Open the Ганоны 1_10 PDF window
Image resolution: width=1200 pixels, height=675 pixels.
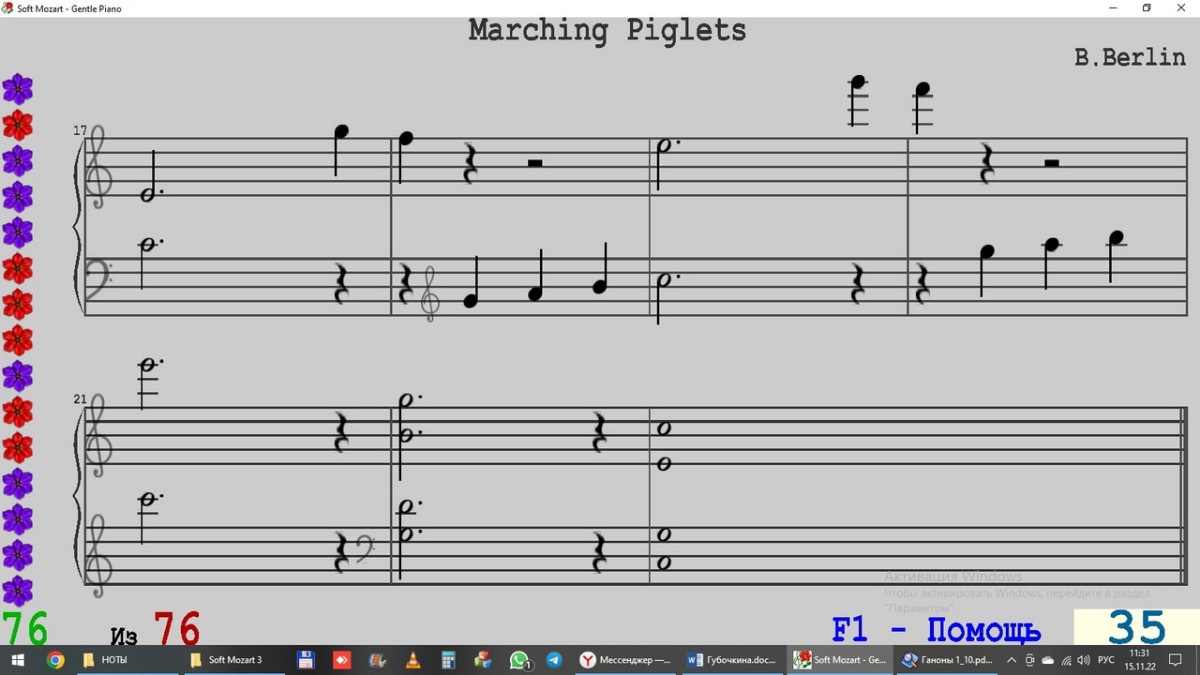947,660
